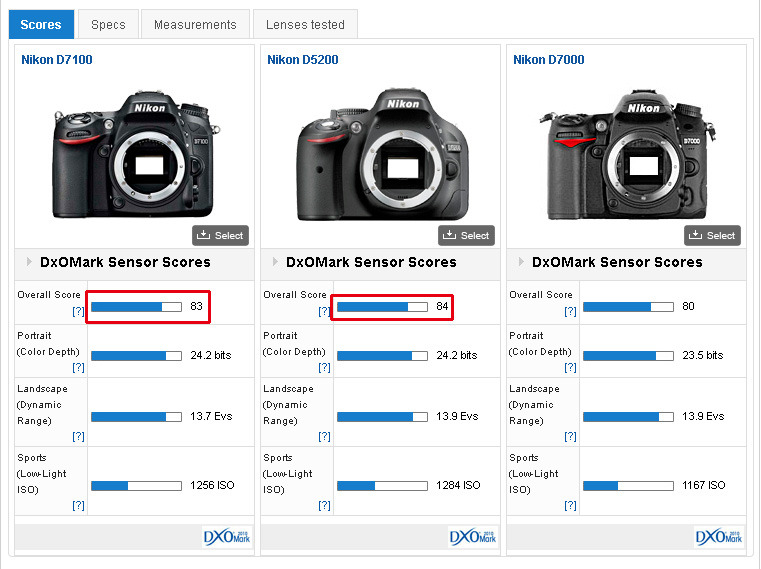
Task: Click the D7100 Sports help [?] icon
Action: pyautogui.click(x=78, y=505)
